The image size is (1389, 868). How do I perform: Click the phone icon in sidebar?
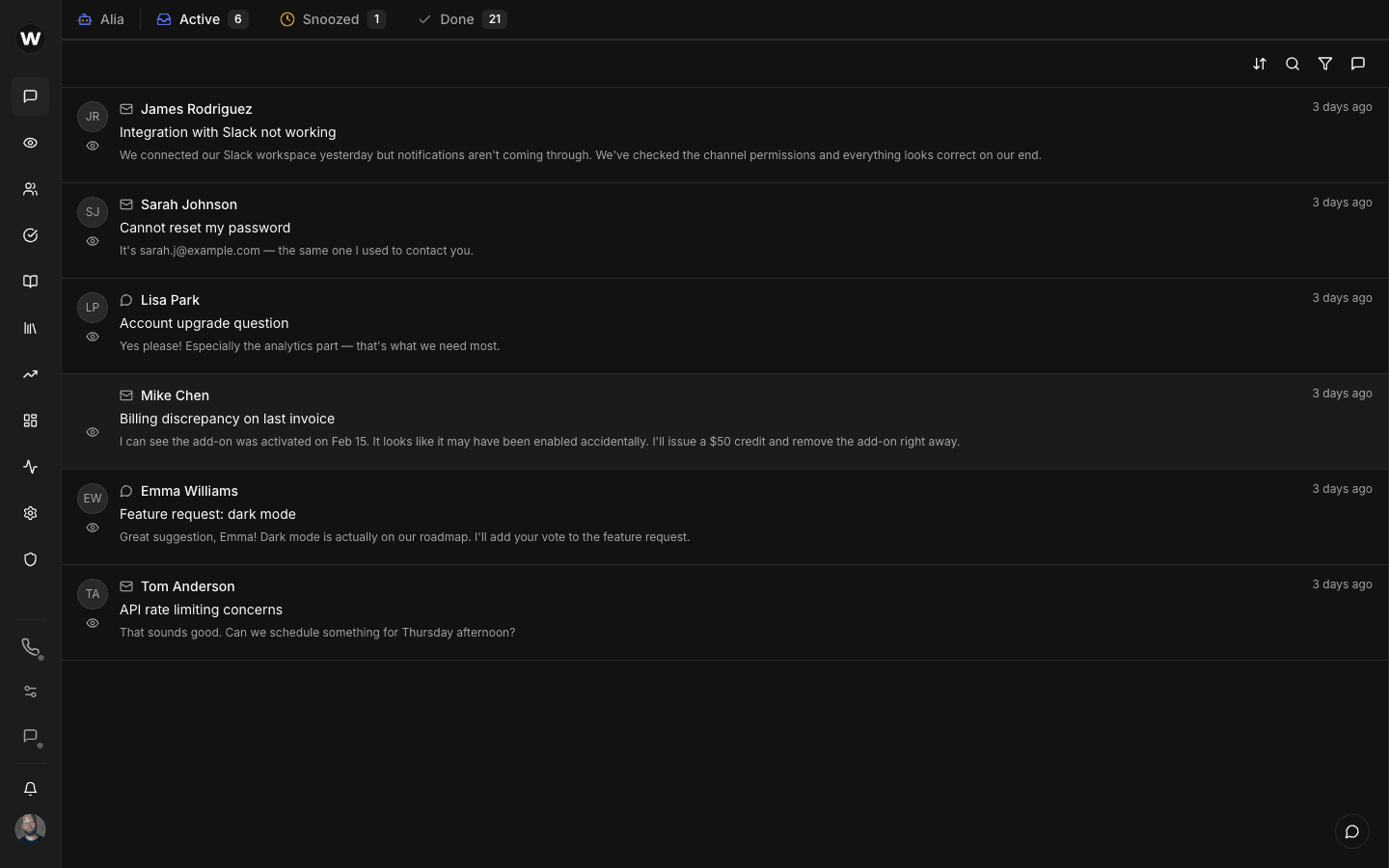[x=31, y=647]
